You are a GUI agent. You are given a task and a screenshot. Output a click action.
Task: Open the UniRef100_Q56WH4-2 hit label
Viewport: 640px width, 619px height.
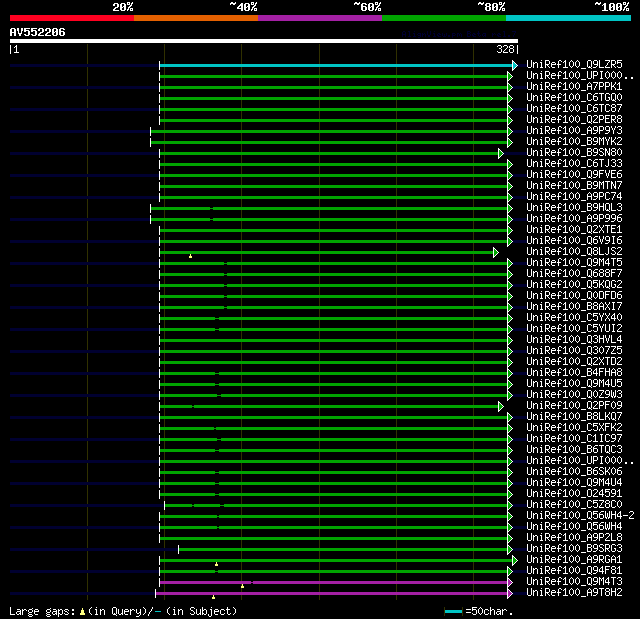pyautogui.click(x=580, y=516)
